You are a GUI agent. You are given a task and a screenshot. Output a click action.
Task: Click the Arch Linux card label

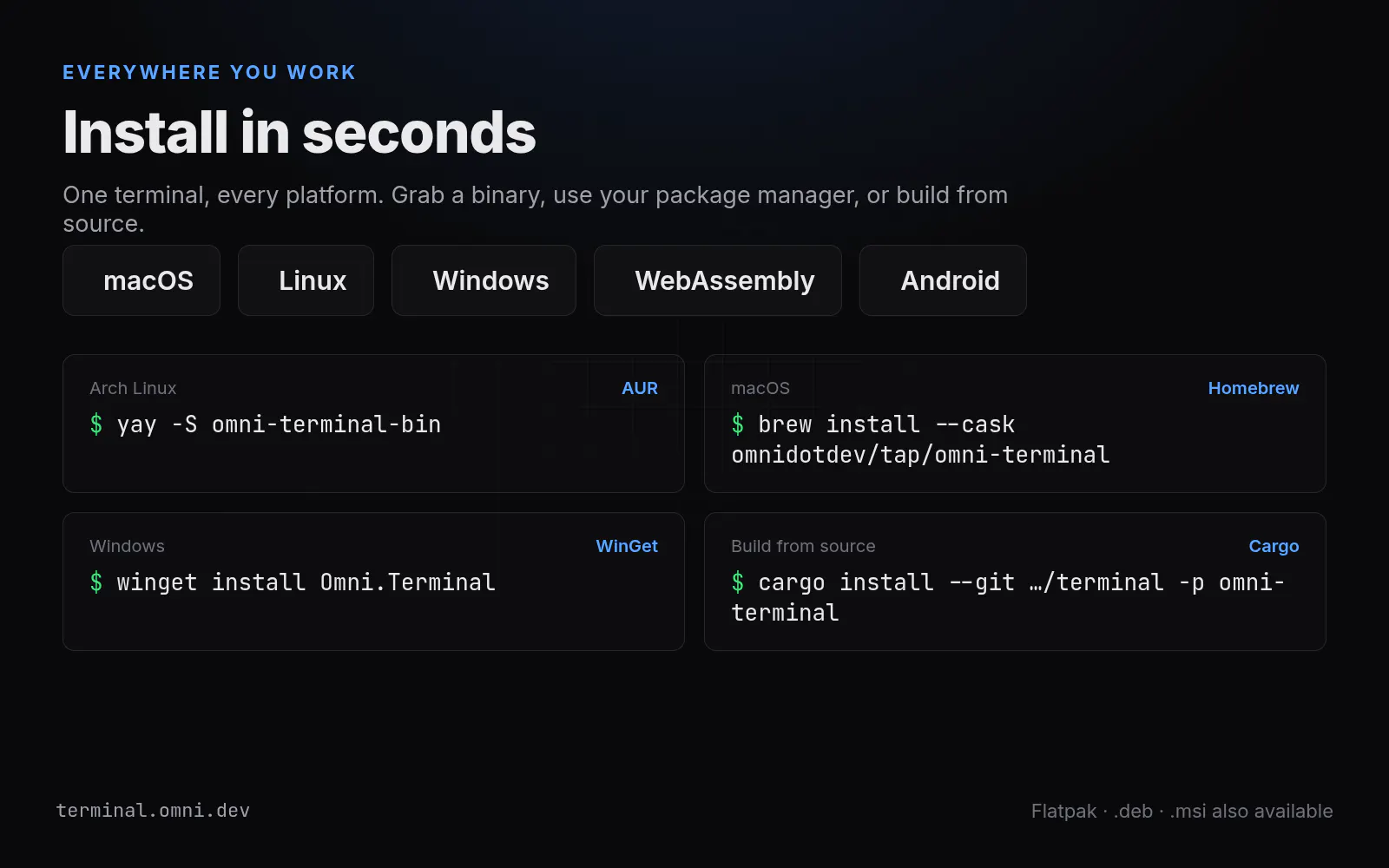click(x=133, y=388)
